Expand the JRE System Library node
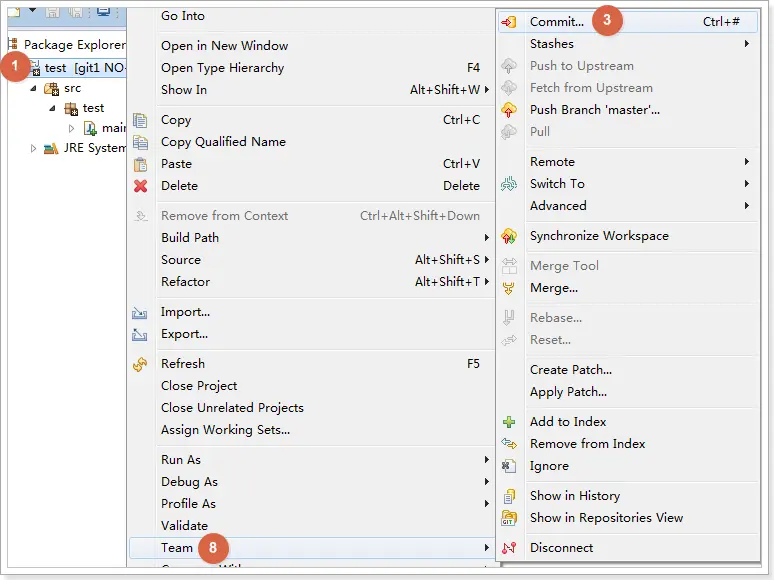 coord(33,148)
